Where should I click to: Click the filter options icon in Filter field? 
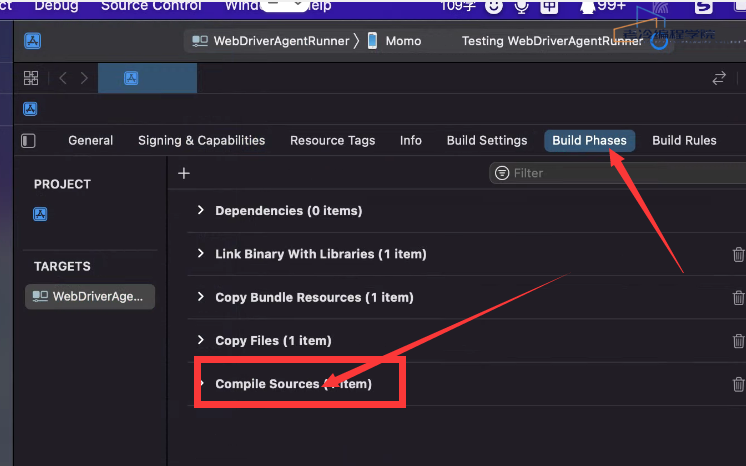[501, 173]
